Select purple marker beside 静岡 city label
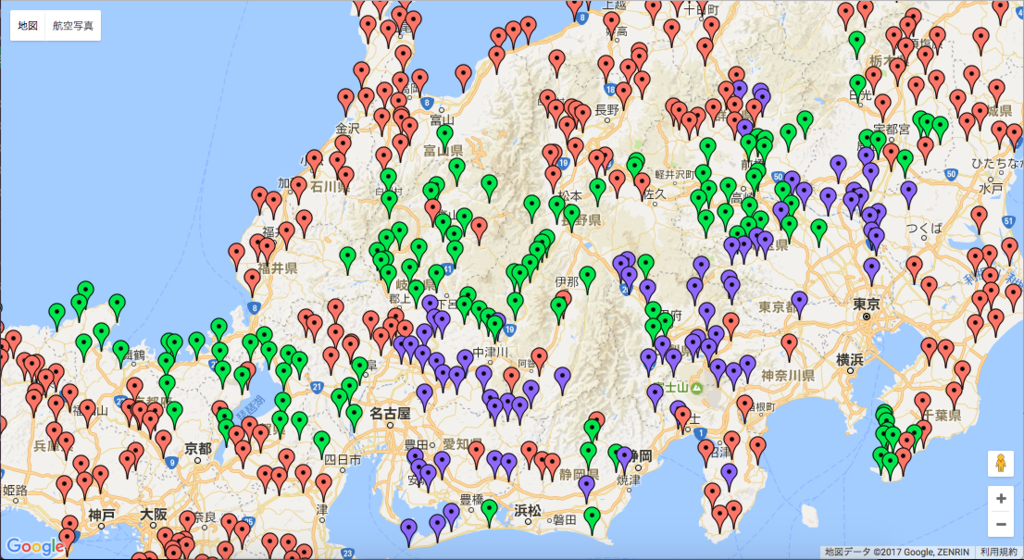Screen dimensions: 1024x560 [624, 460]
